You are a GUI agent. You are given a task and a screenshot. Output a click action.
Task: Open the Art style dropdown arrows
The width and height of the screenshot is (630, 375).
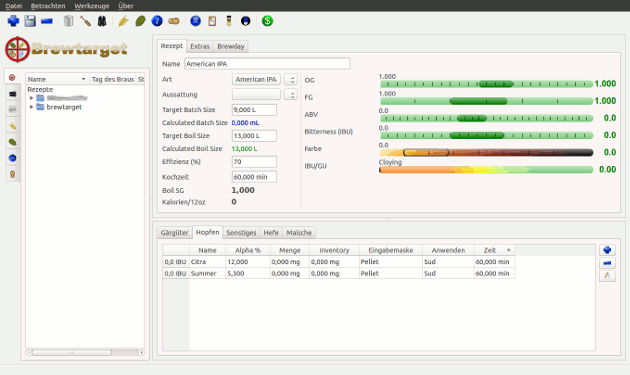click(291, 80)
